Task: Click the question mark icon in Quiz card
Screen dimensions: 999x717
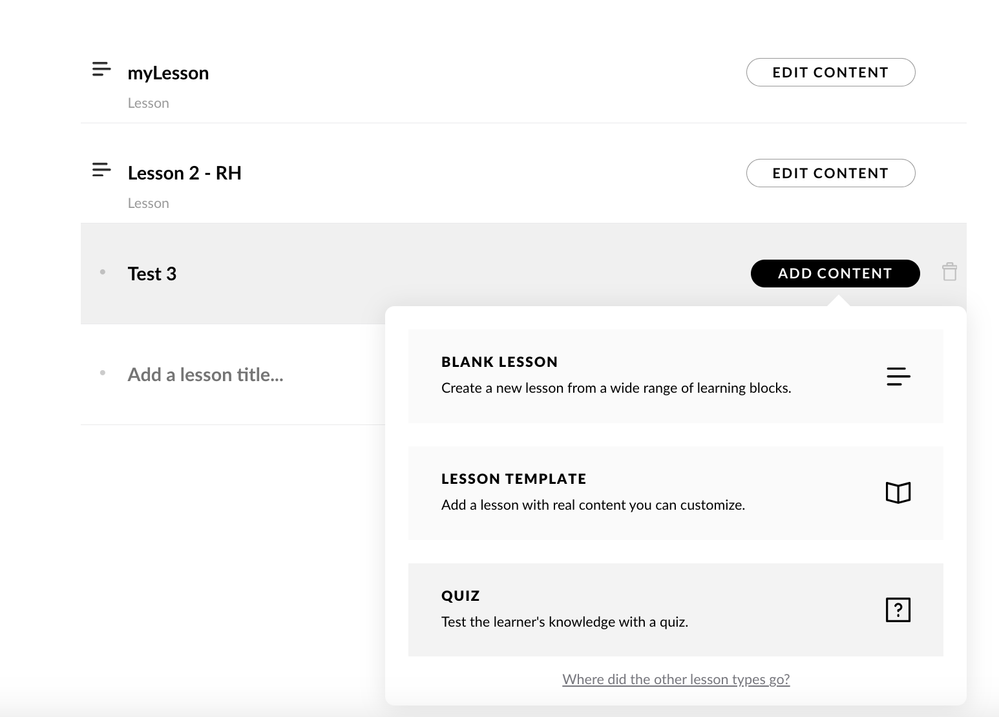Action: (x=898, y=610)
